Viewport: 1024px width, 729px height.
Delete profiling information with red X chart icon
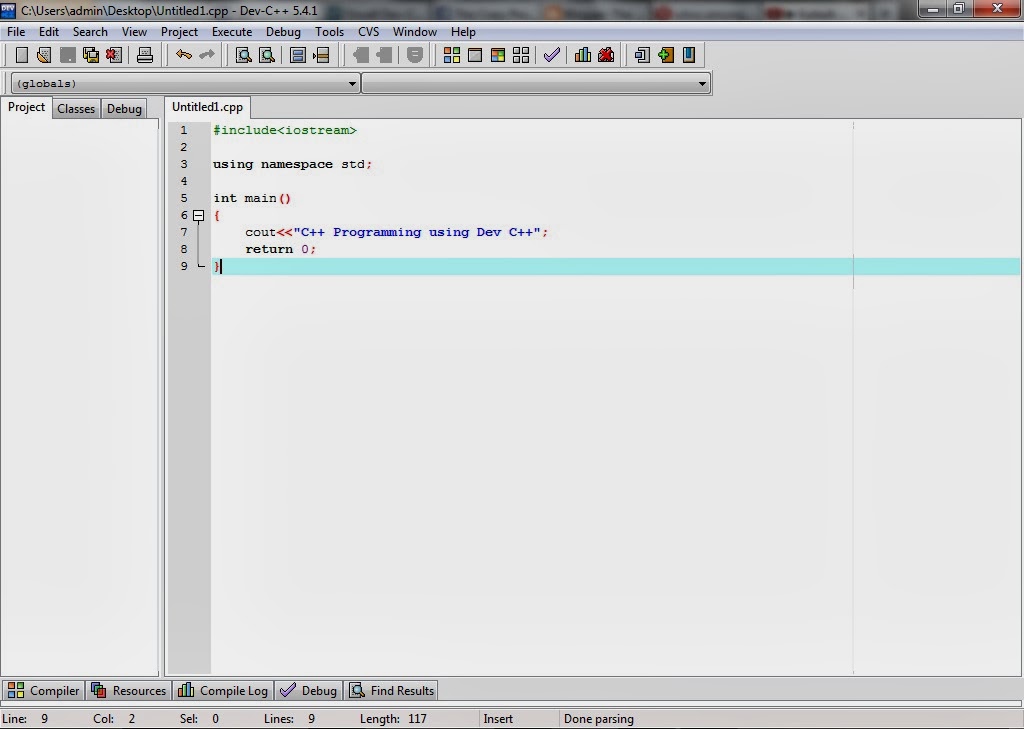(x=606, y=56)
